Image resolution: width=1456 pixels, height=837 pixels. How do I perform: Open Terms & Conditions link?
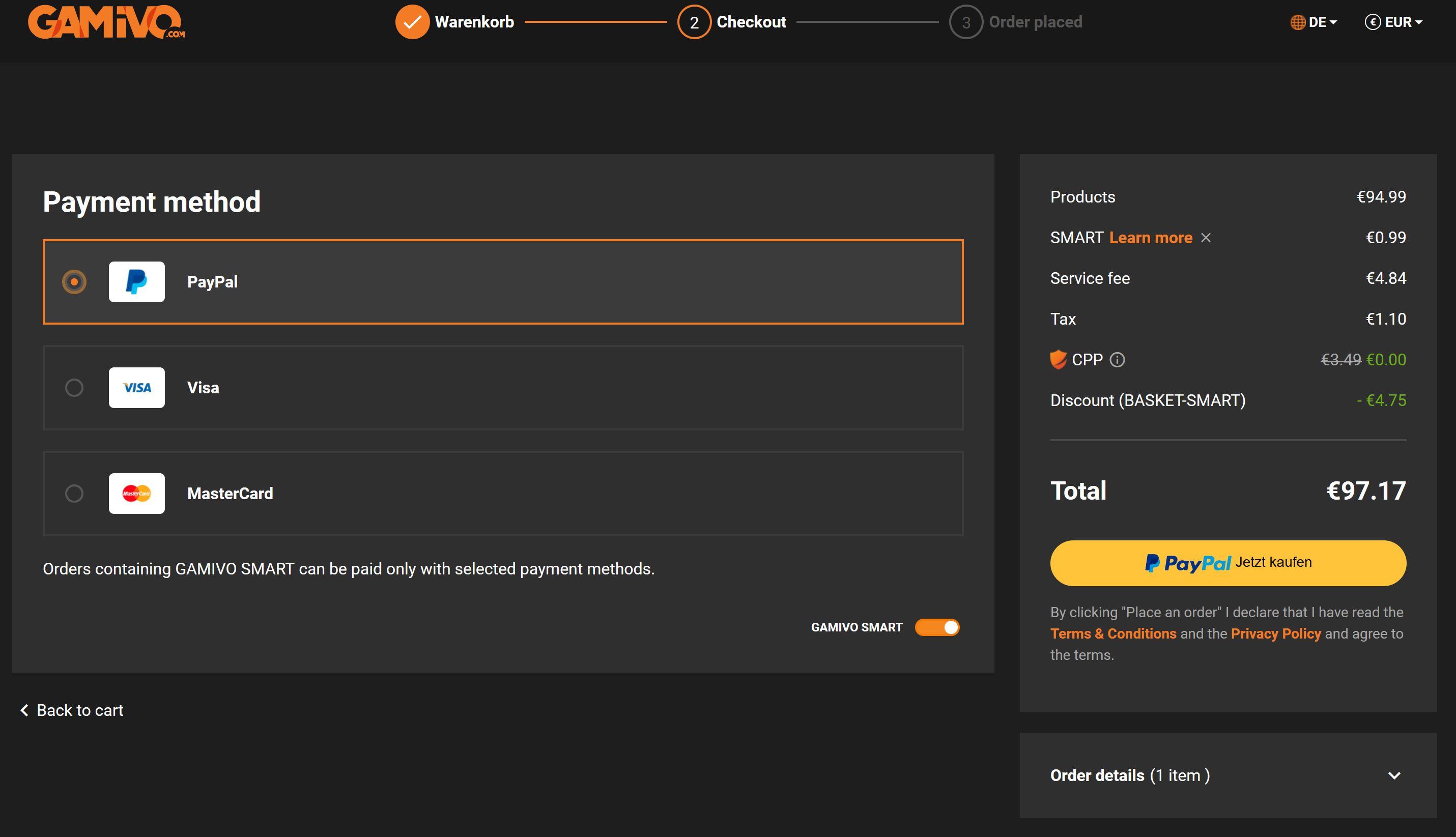click(x=1114, y=633)
